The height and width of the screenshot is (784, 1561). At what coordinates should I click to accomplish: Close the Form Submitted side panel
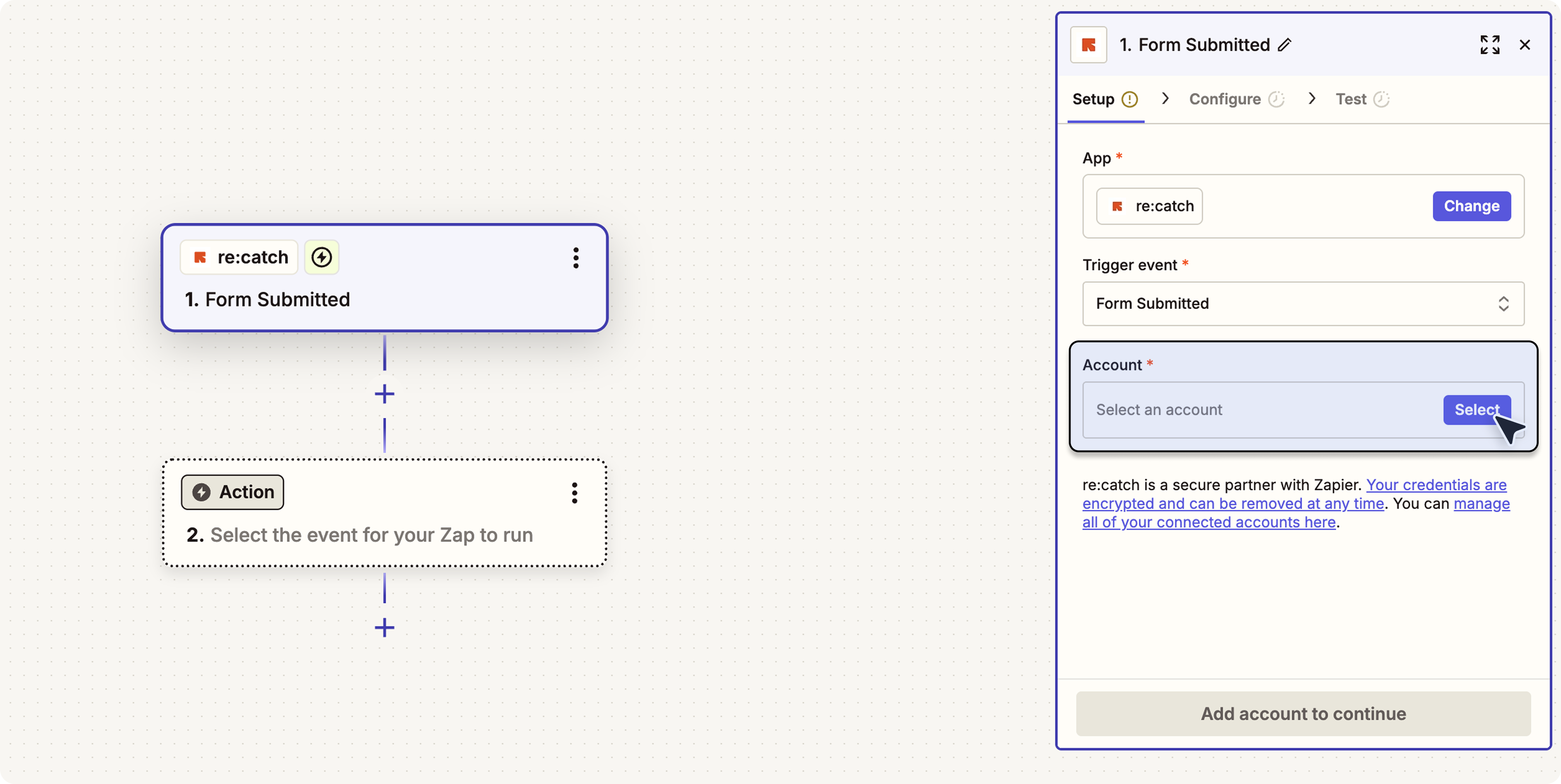click(x=1525, y=45)
